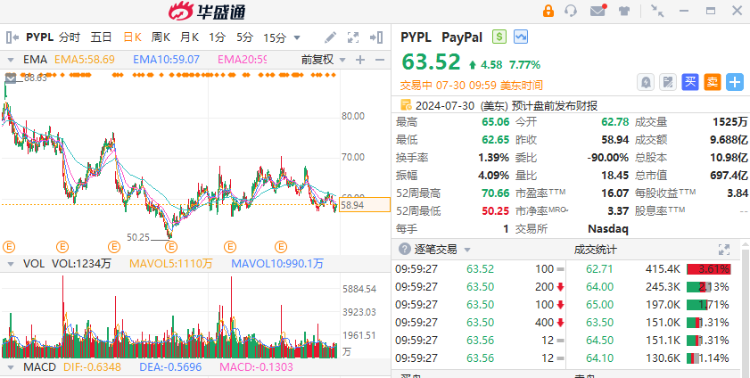The height and width of the screenshot is (378, 750).
Task: Select the 日K daily chart tab
Action: [132, 37]
